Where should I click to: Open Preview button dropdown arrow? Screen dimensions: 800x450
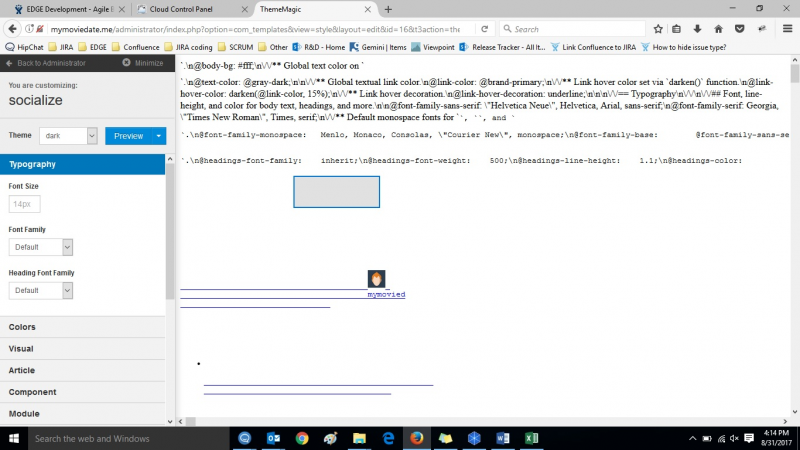point(159,136)
